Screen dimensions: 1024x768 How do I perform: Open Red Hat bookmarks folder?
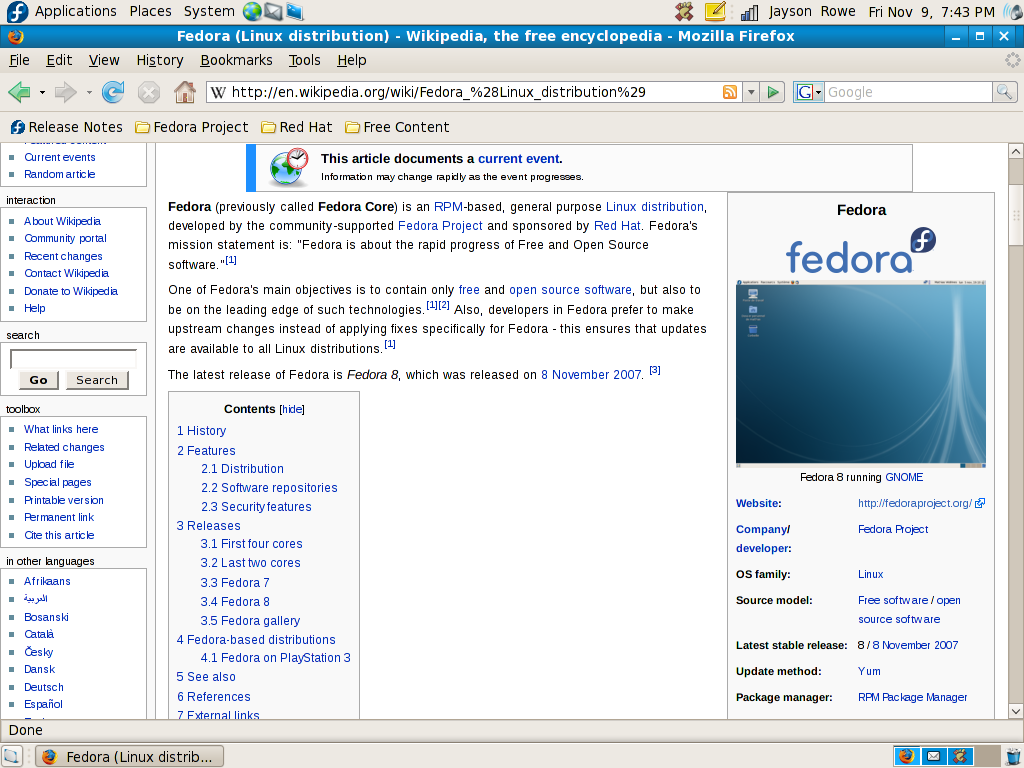[x=296, y=127]
